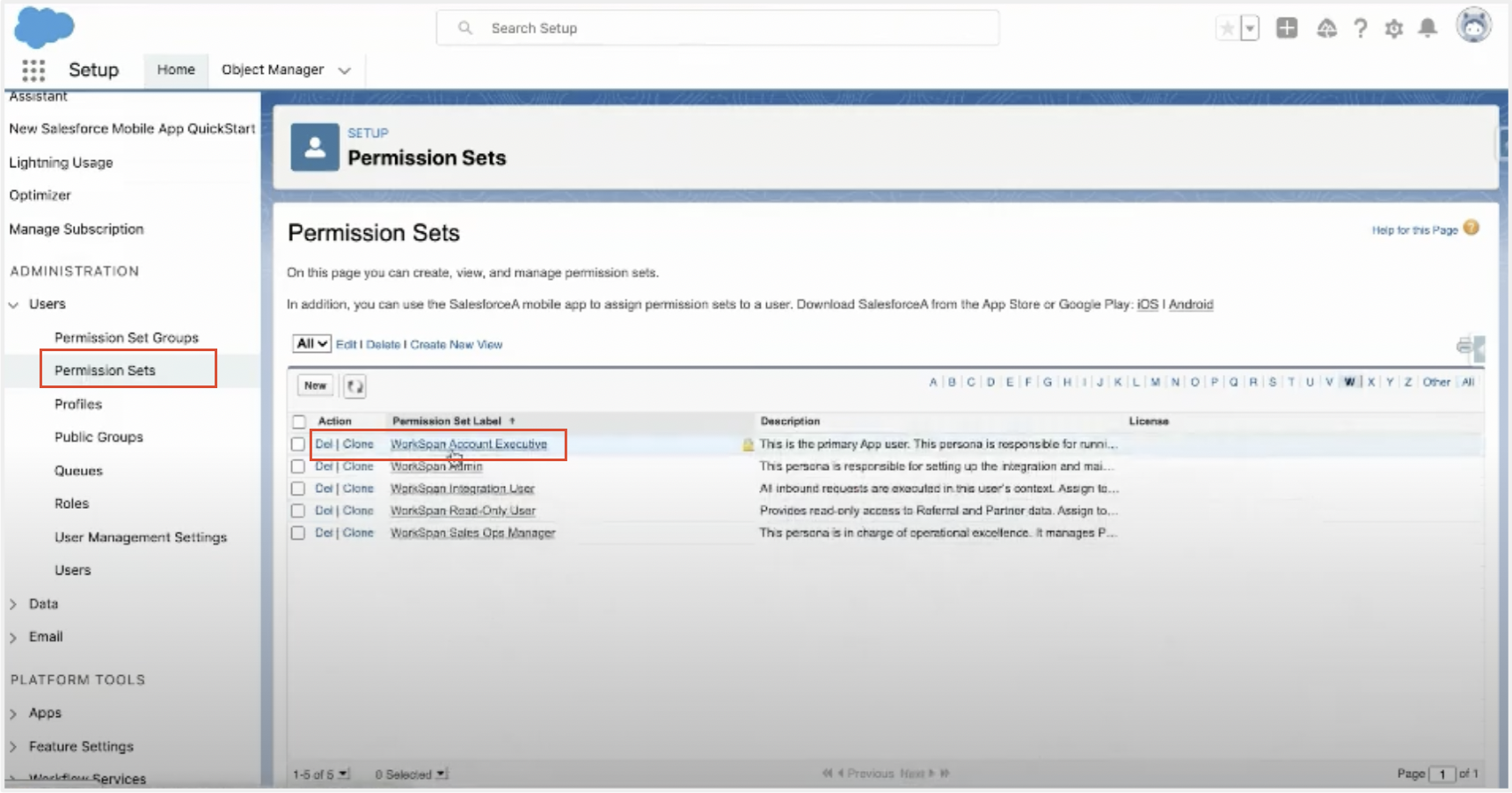Open Manage Subscription in sidebar
Viewport: 1512px width, 793px height.
point(76,229)
